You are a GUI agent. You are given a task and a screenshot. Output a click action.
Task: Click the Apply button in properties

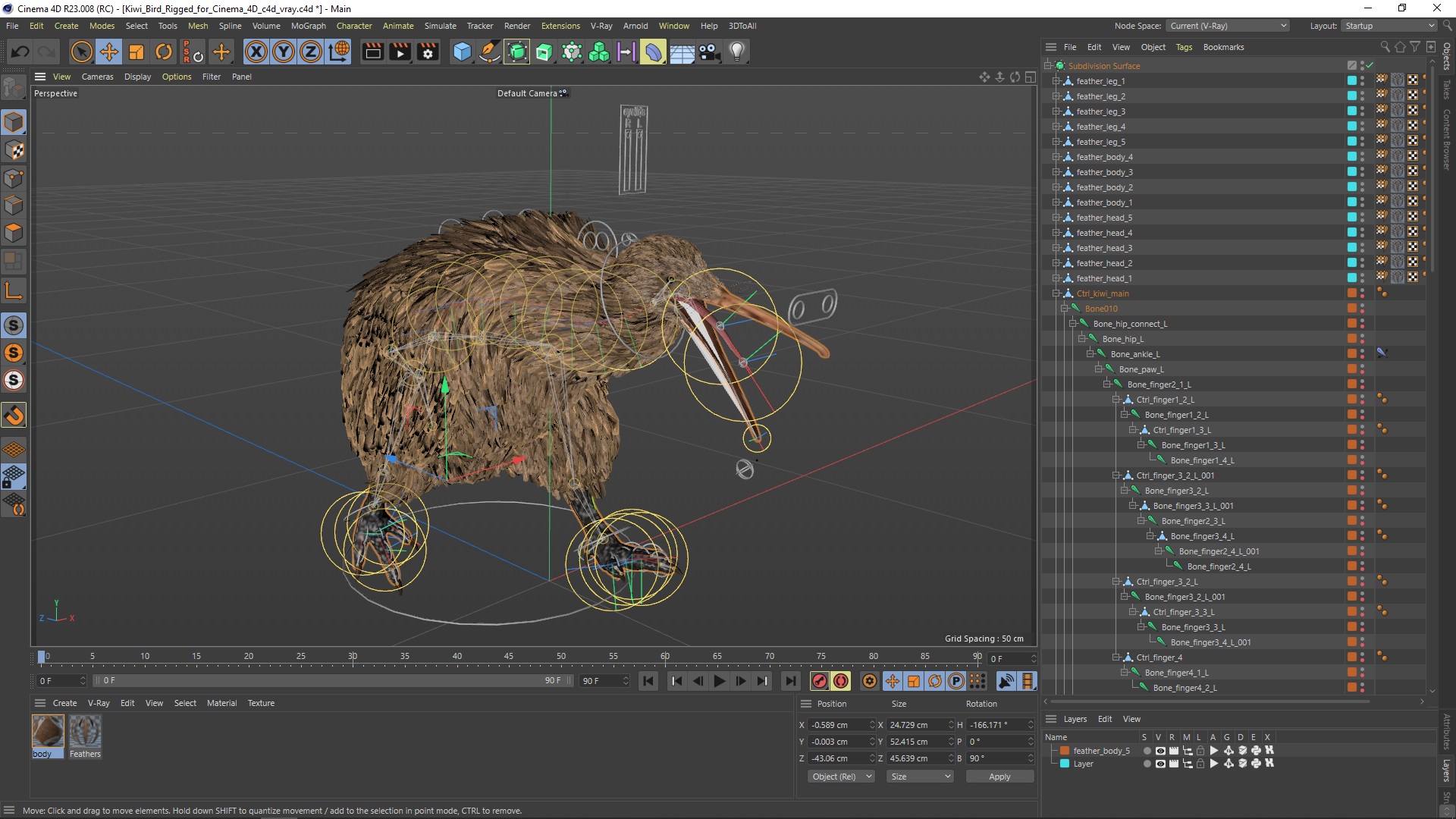click(999, 776)
